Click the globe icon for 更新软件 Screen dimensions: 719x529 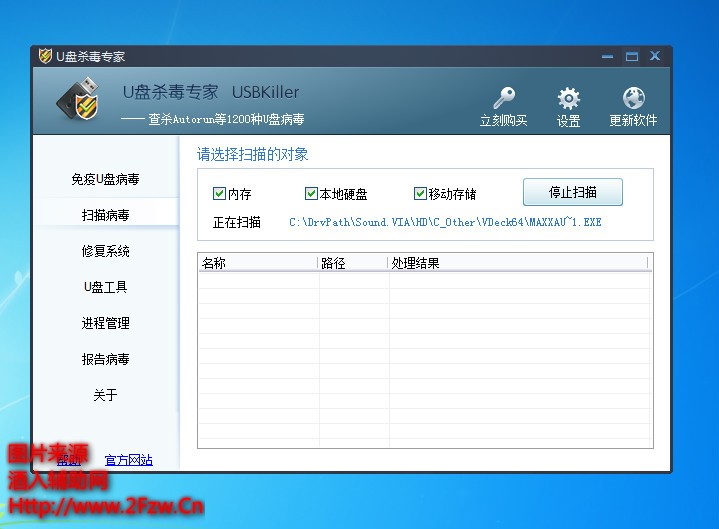[x=633, y=98]
